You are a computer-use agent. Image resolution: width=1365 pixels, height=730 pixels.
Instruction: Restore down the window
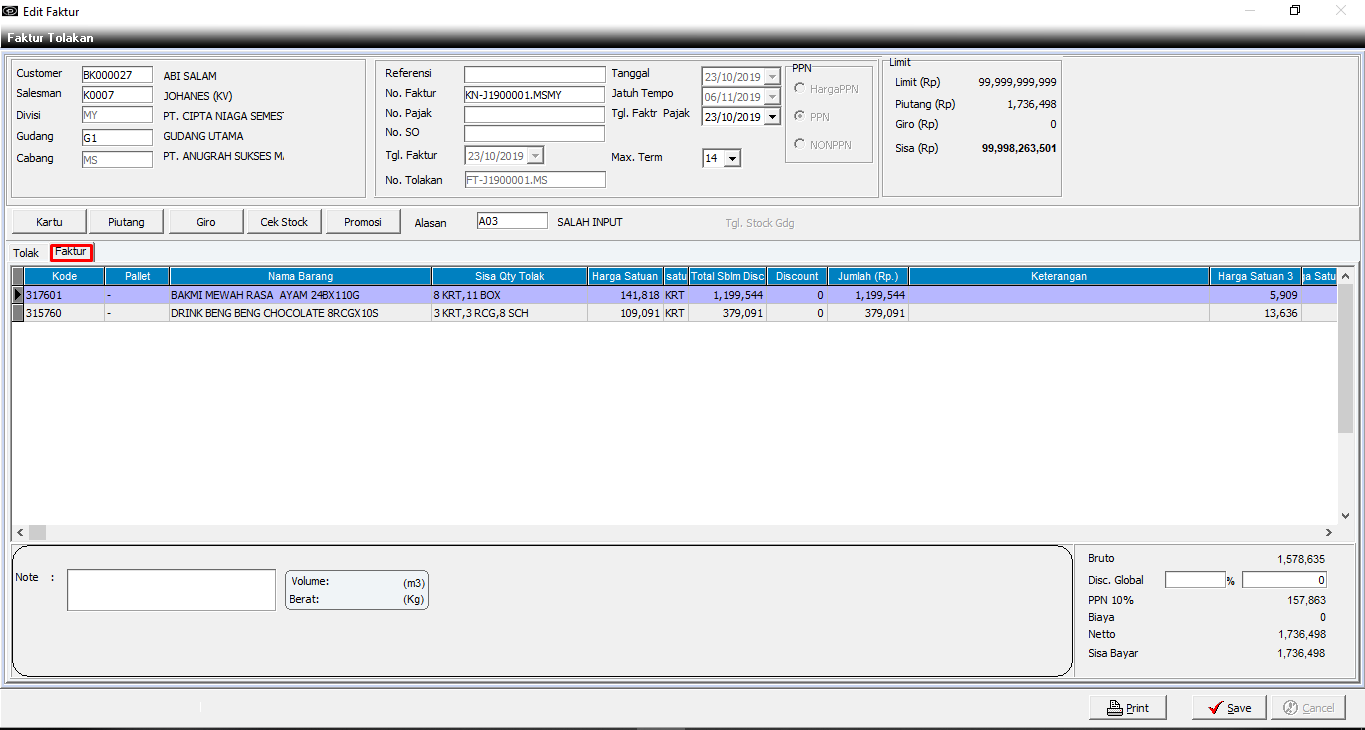(1295, 11)
